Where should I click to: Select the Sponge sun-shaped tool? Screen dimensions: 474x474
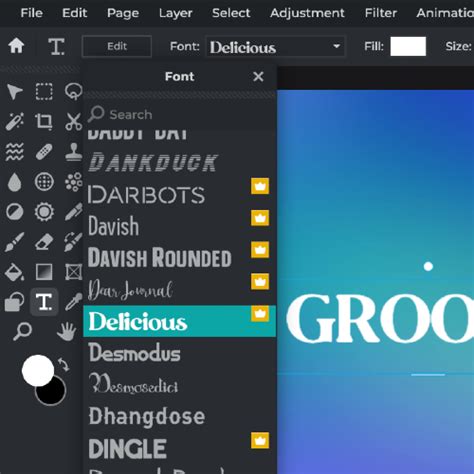click(44, 212)
